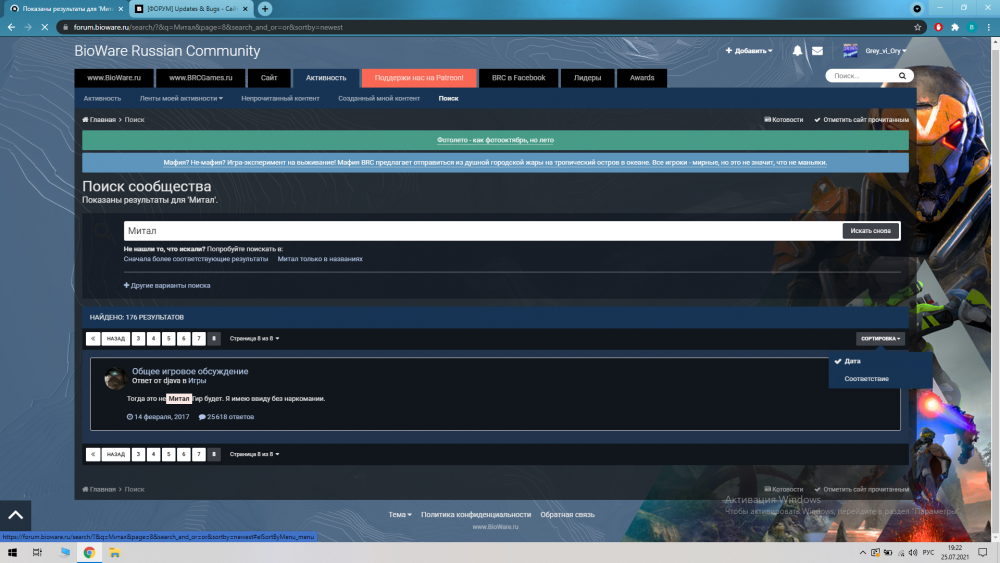Mark site as read via 'Отметить сайт прочитанным'
This screenshot has width=1000, height=563.
tap(861, 120)
